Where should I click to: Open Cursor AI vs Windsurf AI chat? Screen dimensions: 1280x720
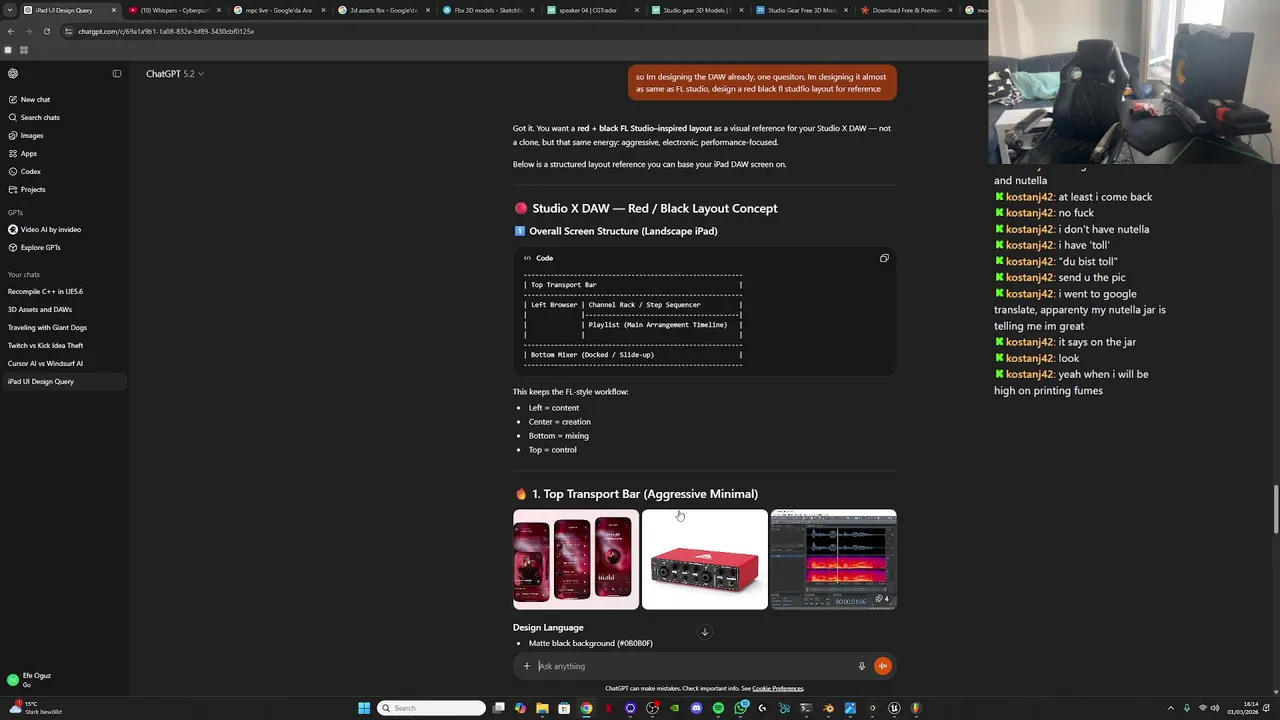(x=45, y=363)
